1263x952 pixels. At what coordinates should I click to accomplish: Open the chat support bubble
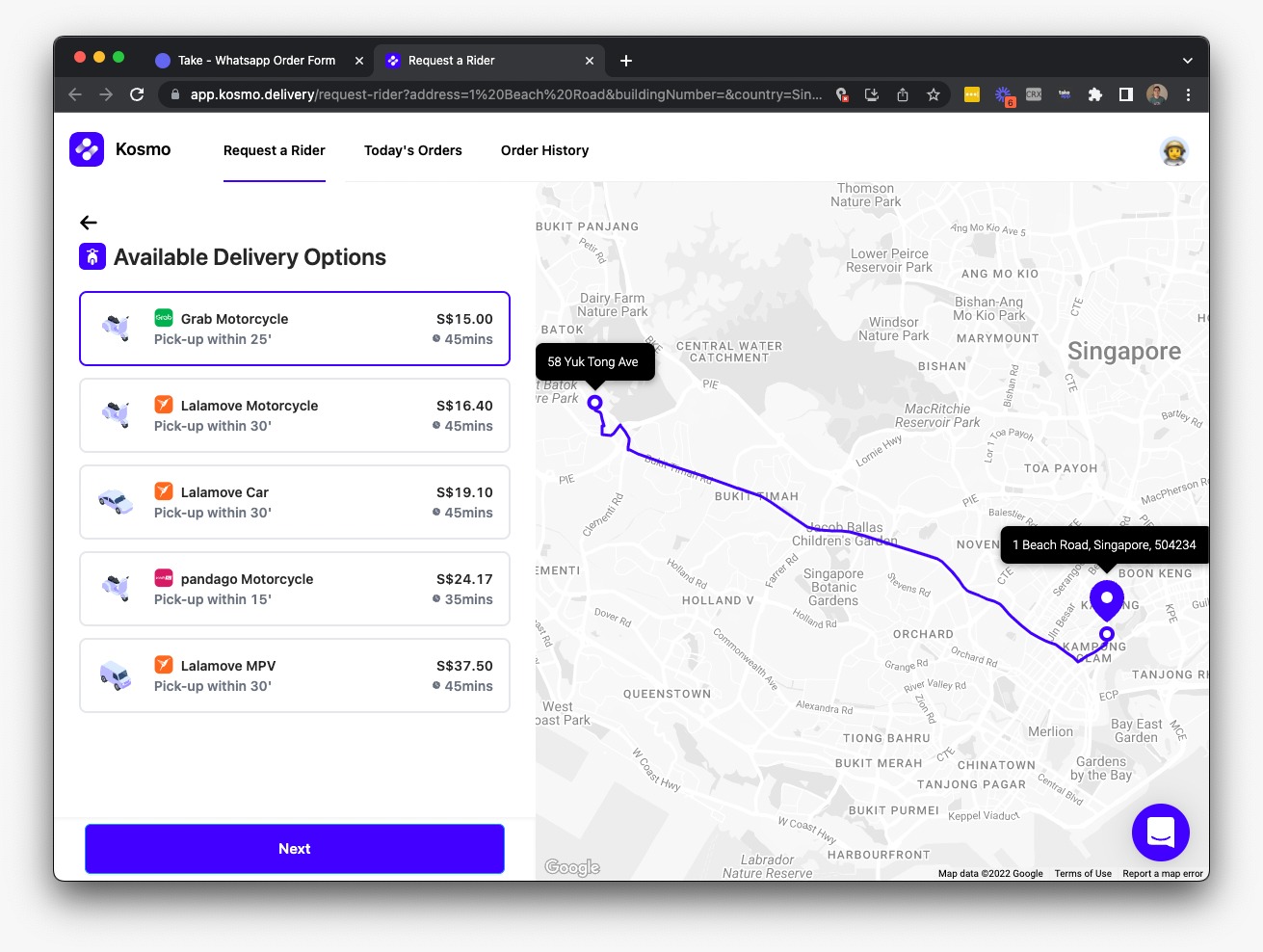(x=1161, y=833)
